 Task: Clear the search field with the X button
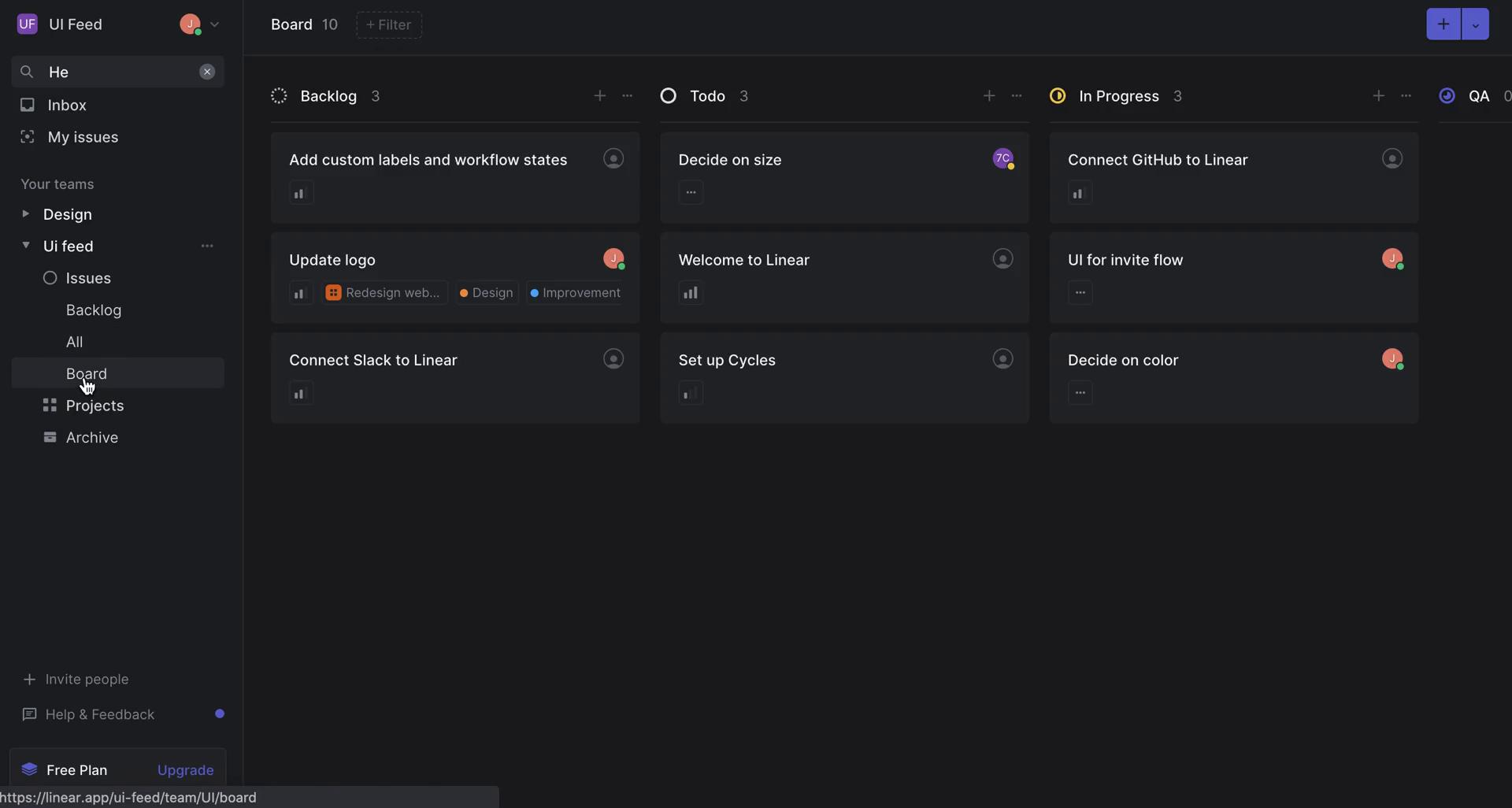click(207, 72)
